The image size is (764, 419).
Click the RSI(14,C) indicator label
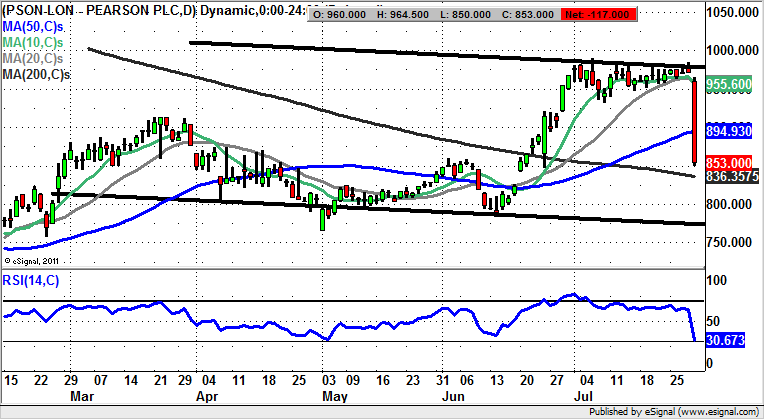[x=31, y=281]
